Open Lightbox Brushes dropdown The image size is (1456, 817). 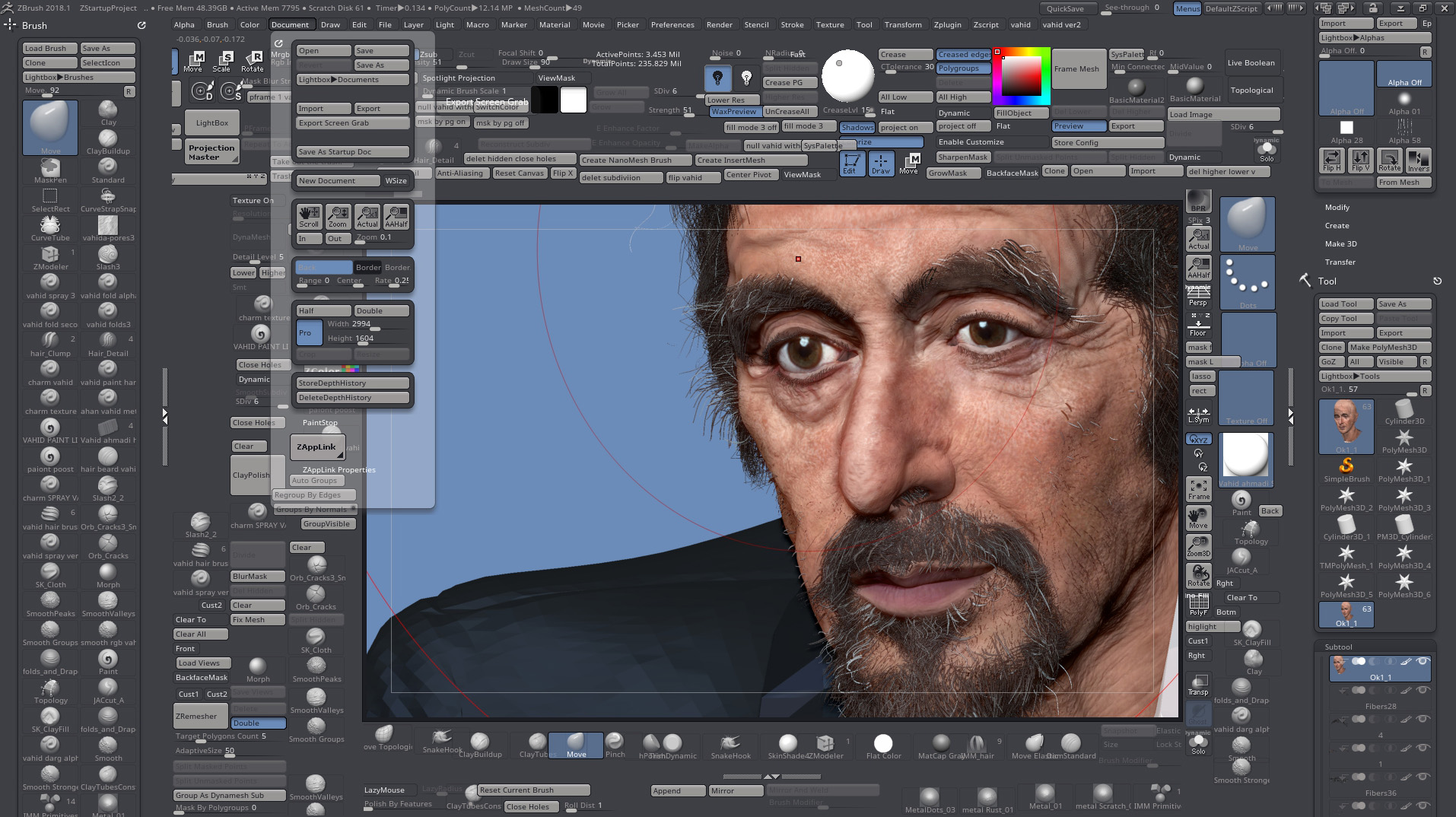pos(79,77)
